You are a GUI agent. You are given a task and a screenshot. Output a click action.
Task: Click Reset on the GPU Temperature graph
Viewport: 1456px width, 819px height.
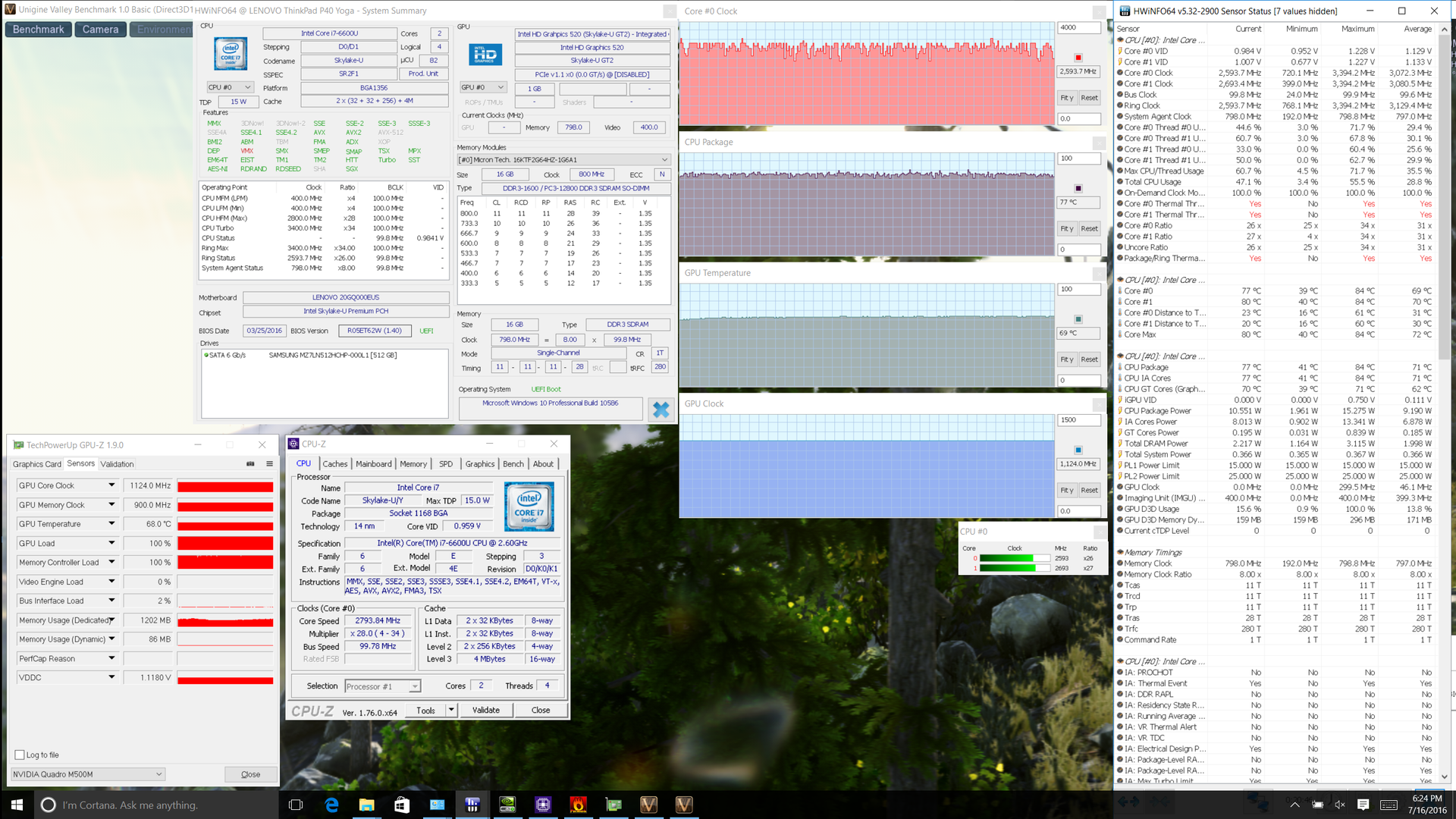point(1089,359)
